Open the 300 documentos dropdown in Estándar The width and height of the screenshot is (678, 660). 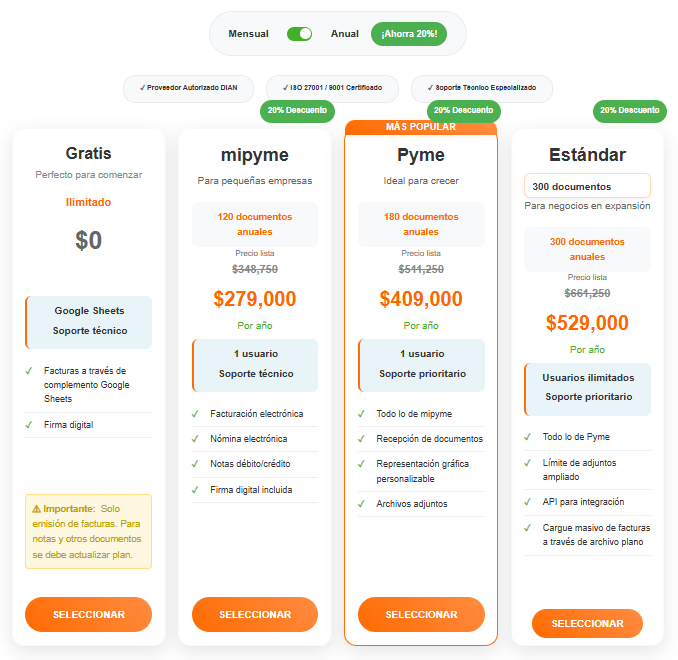(587, 186)
